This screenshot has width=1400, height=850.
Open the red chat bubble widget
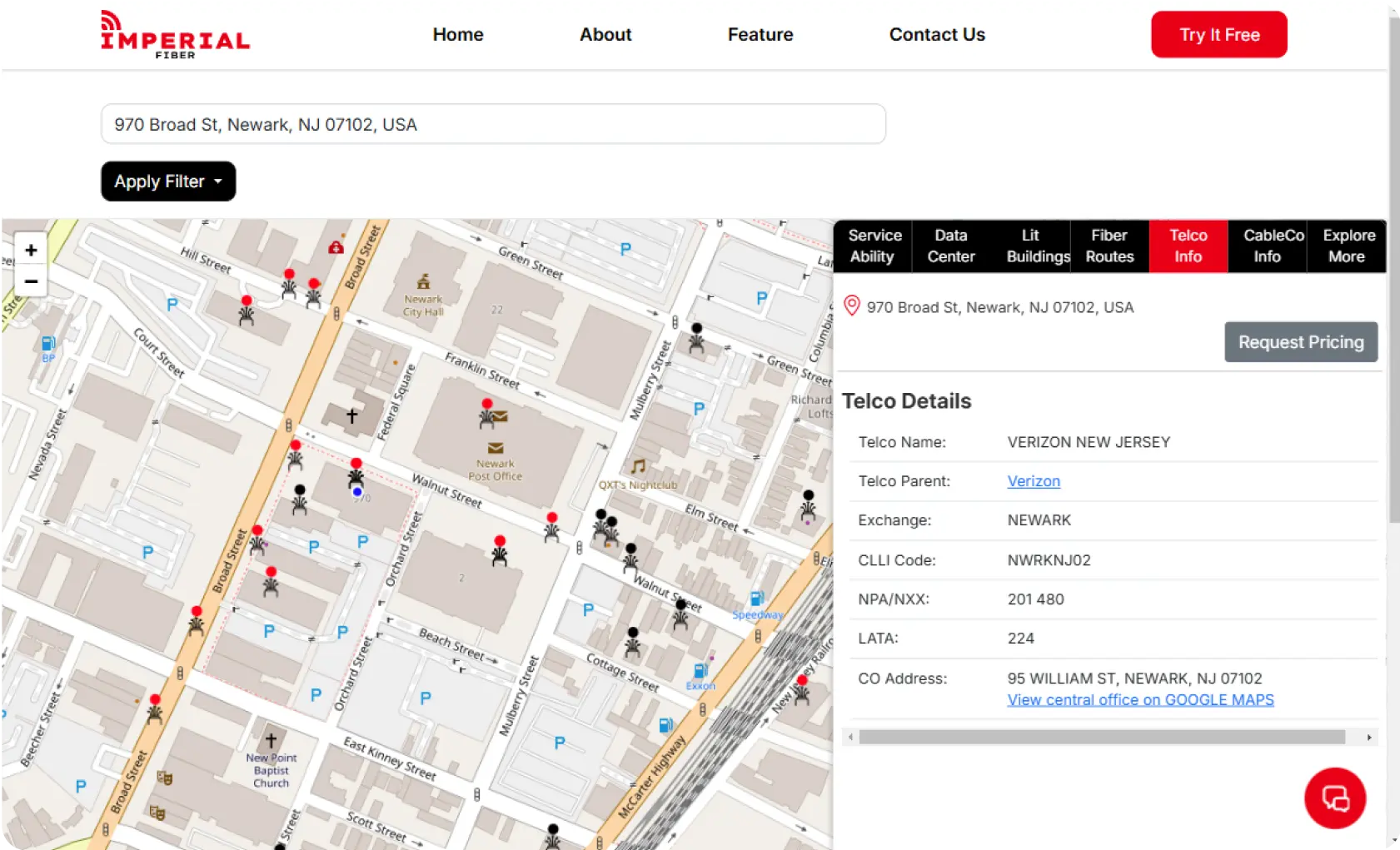[1334, 798]
